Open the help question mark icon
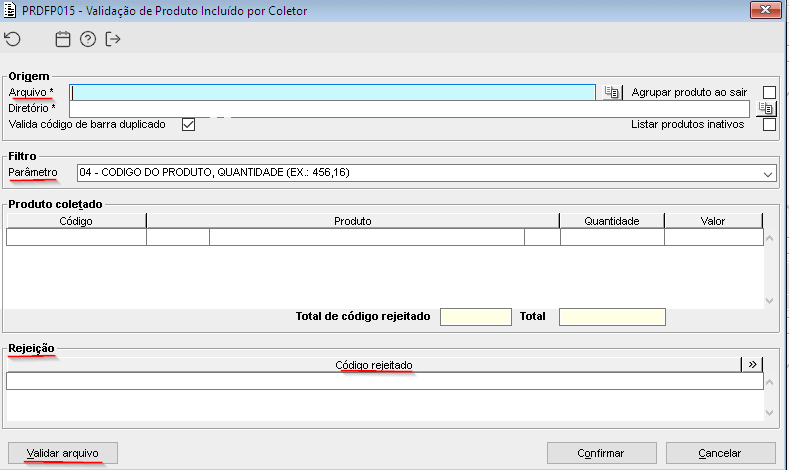 (x=88, y=39)
